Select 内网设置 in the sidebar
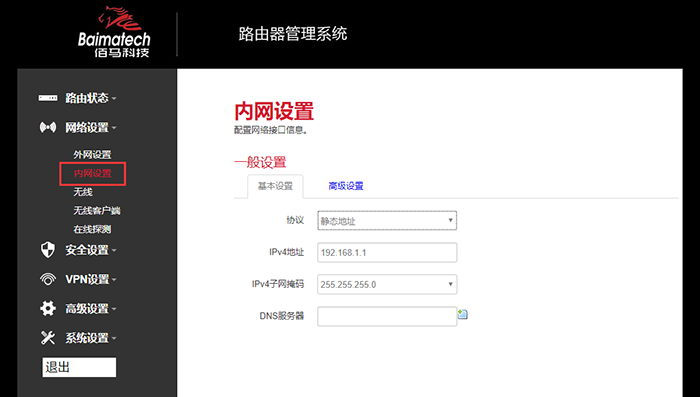This screenshot has width=700, height=397. (x=92, y=173)
